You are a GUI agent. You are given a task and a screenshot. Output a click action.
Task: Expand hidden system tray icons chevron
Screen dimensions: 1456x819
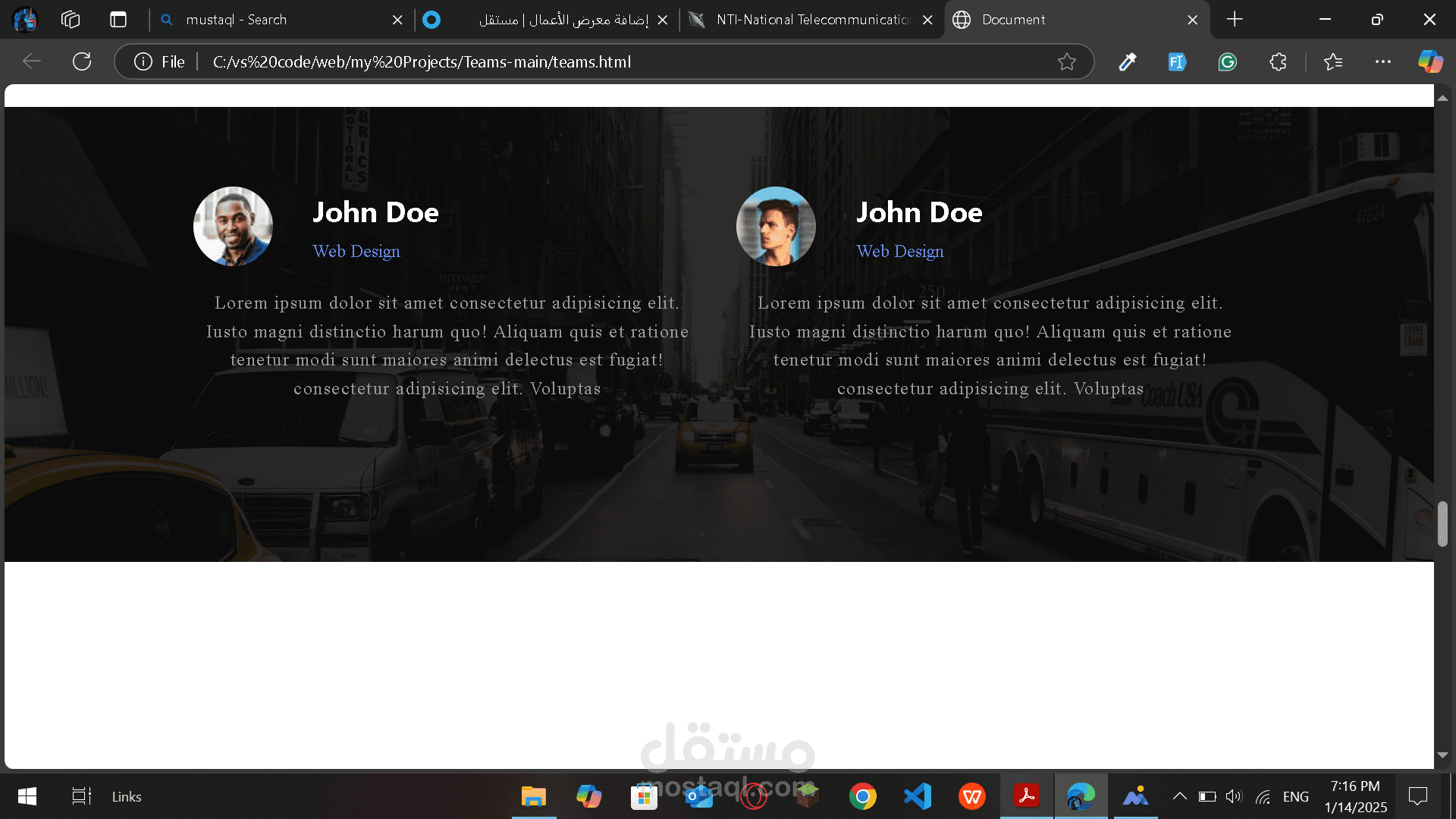click(x=1179, y=796)
